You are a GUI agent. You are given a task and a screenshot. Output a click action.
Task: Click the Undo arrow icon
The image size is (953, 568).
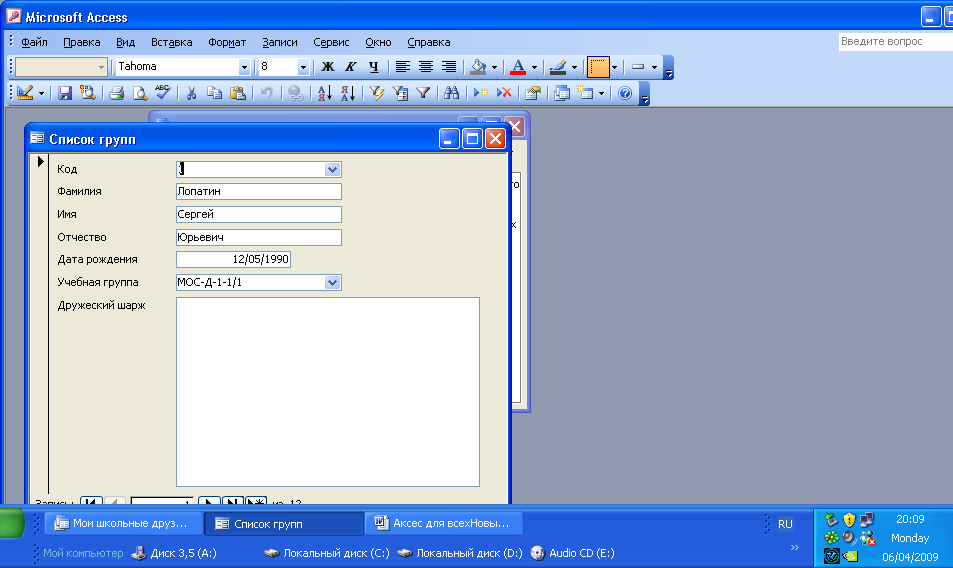(x=266, y=93)
